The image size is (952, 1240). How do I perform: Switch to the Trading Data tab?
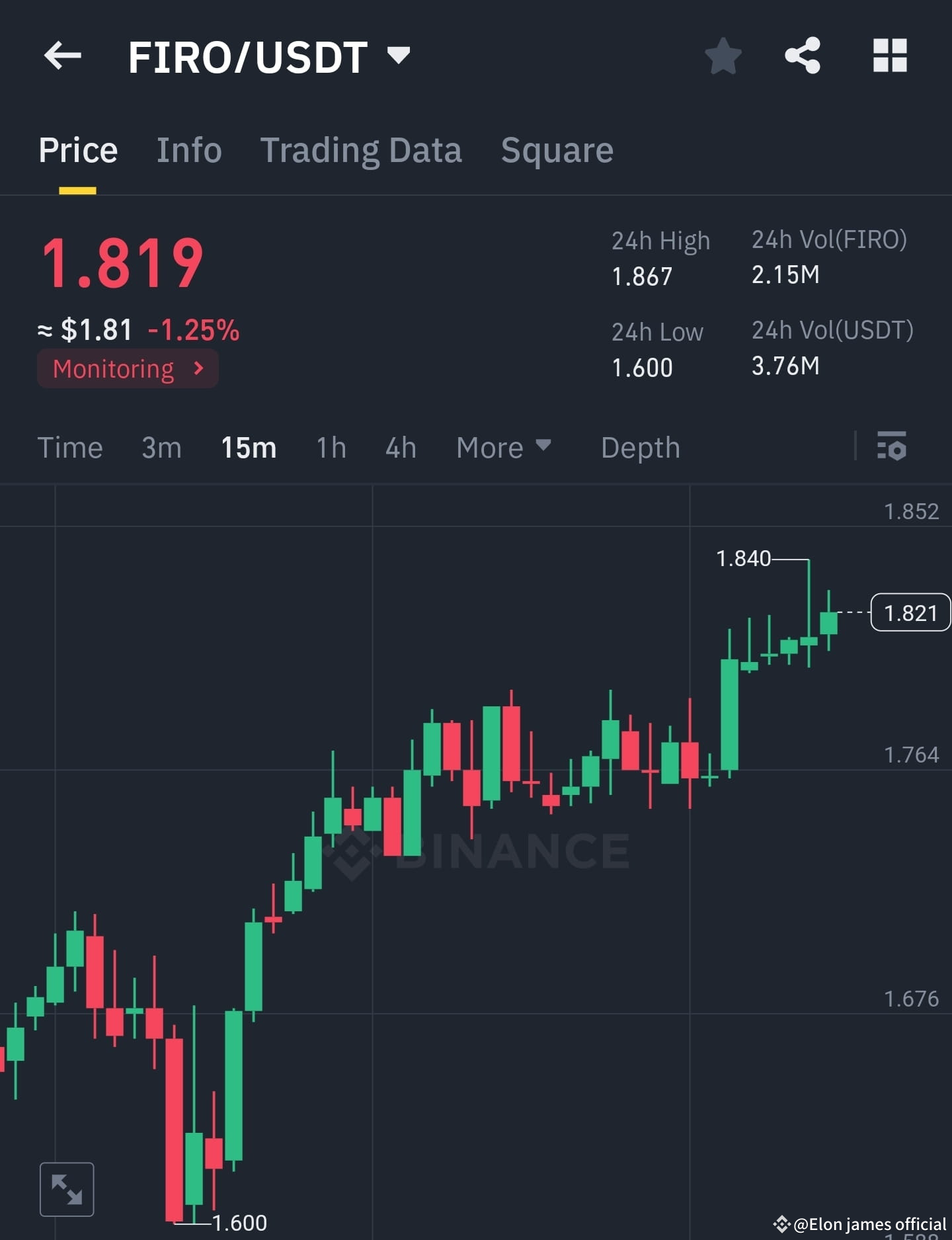pos(362,150)
